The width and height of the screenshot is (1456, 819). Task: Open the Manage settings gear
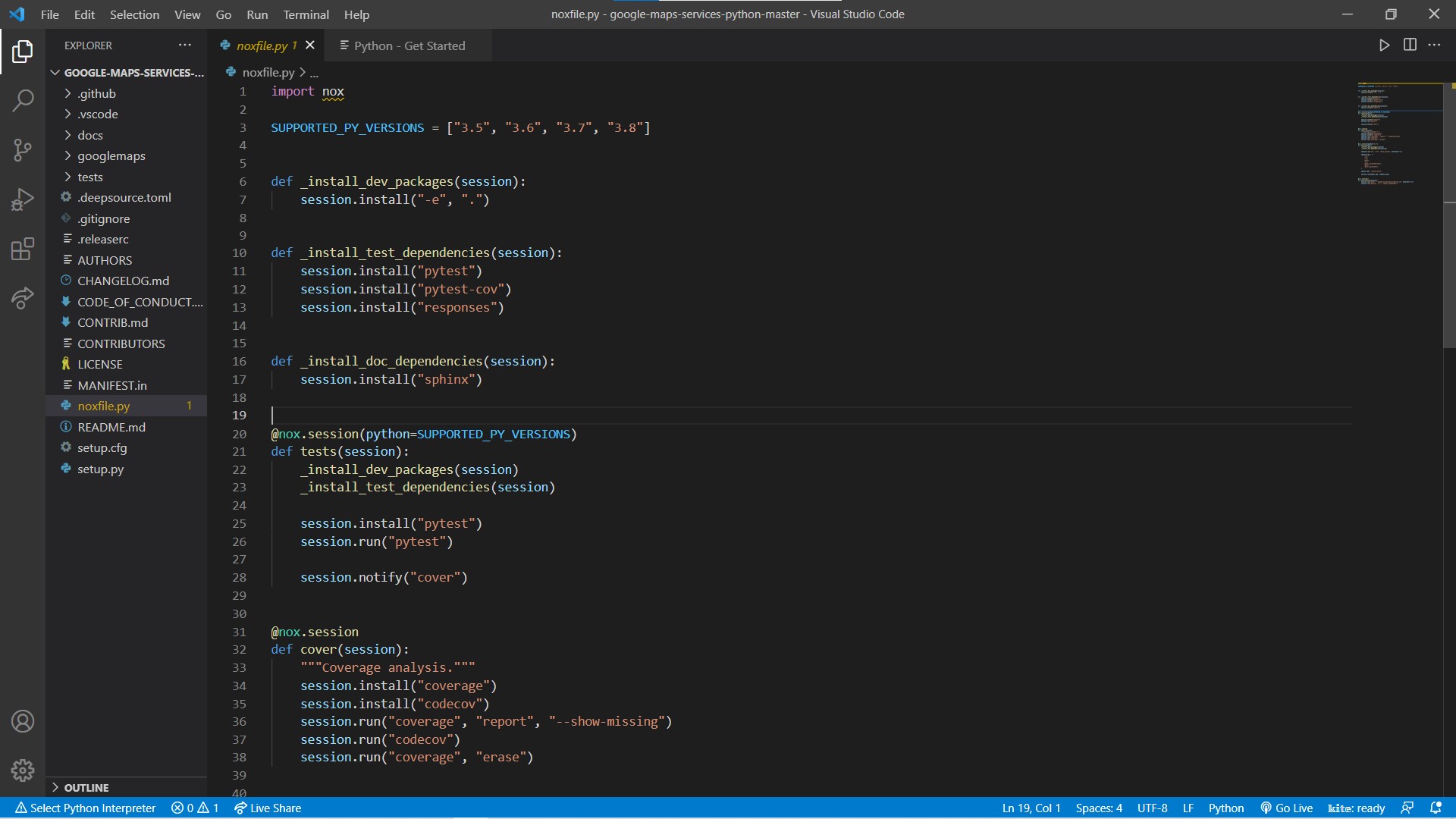23,770
